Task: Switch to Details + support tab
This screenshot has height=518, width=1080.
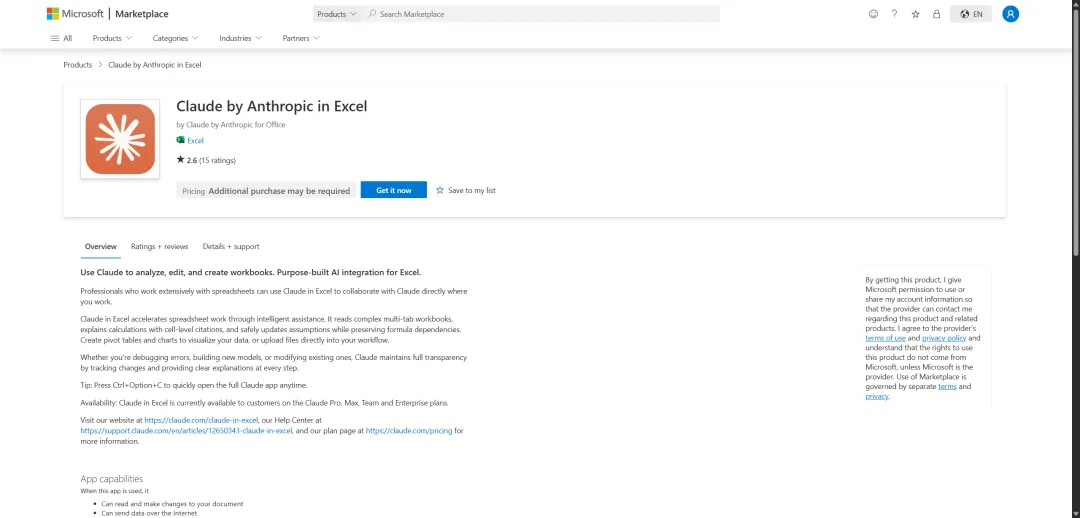Action: pos(231,247)
